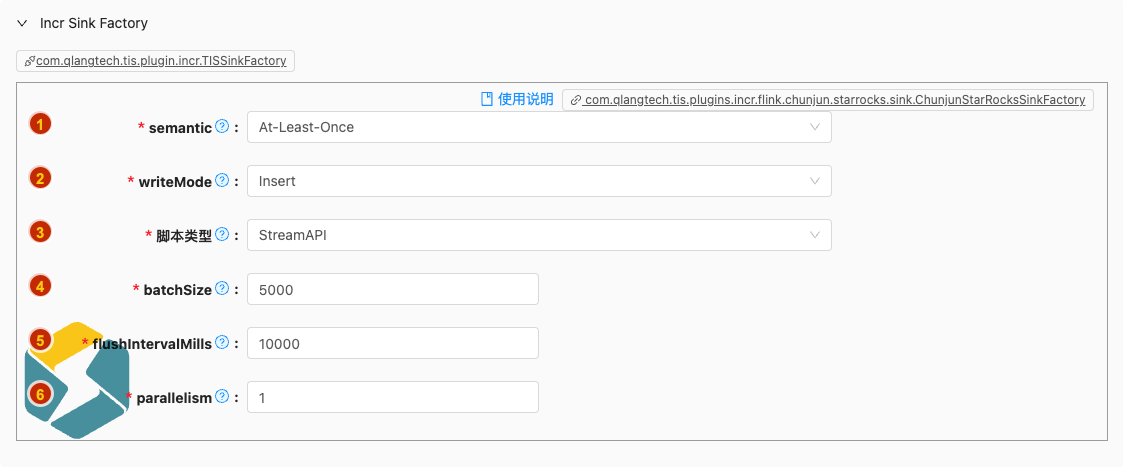1123x467 pixels.
Task: Click the help icon beside parallelism
Action: [x=222, y=397]
